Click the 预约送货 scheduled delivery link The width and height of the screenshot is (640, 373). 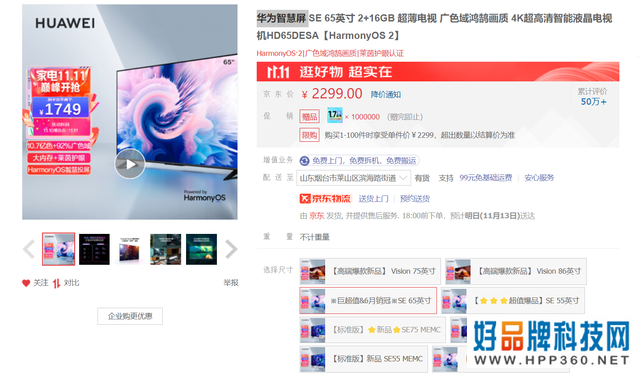tap(415, 199)
